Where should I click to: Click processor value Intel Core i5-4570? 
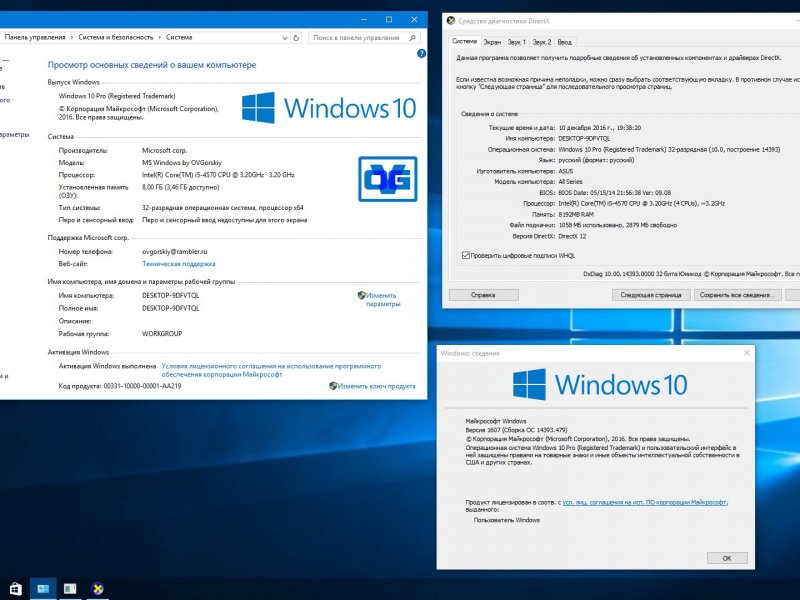click(x=218, y=175)
